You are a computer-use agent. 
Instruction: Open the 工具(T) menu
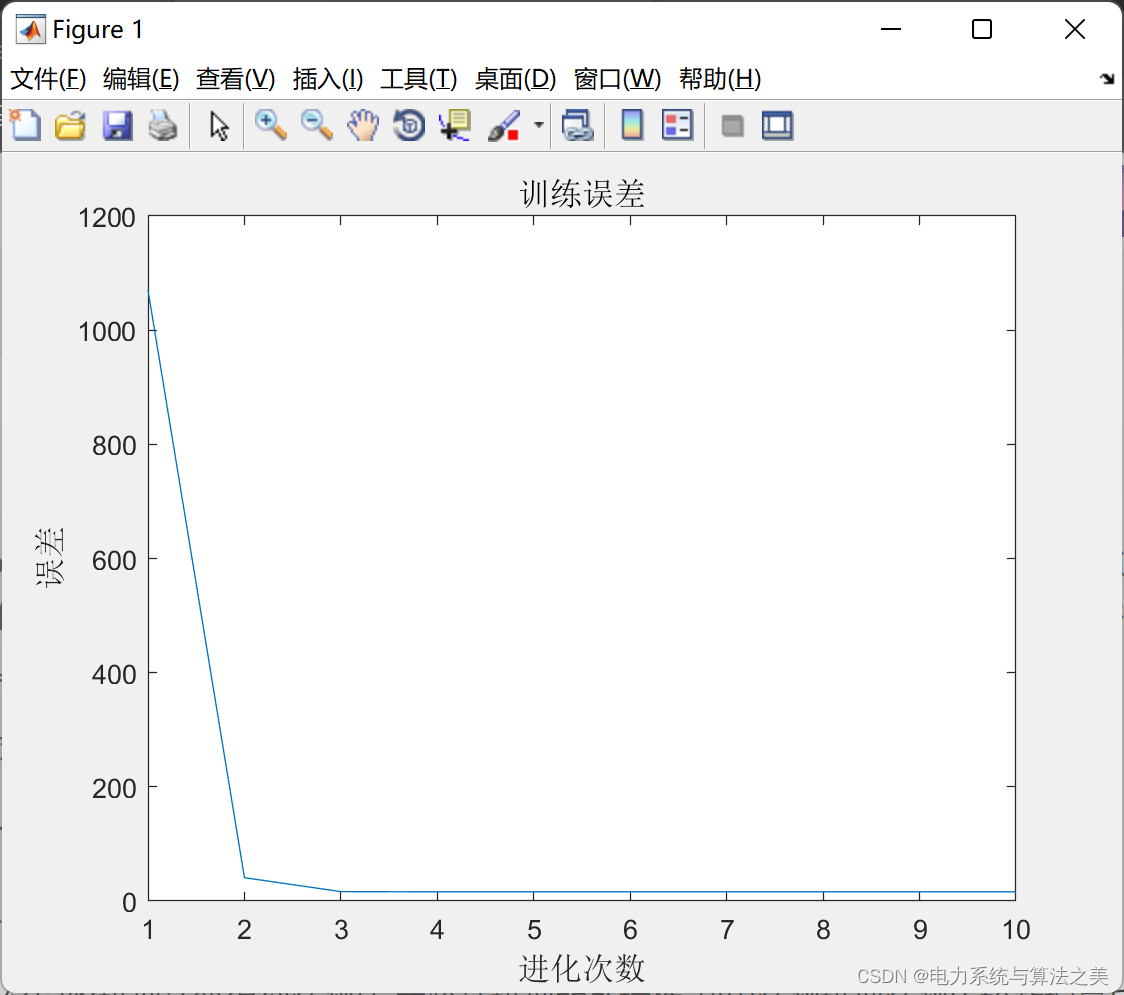(x=418, y=79)
